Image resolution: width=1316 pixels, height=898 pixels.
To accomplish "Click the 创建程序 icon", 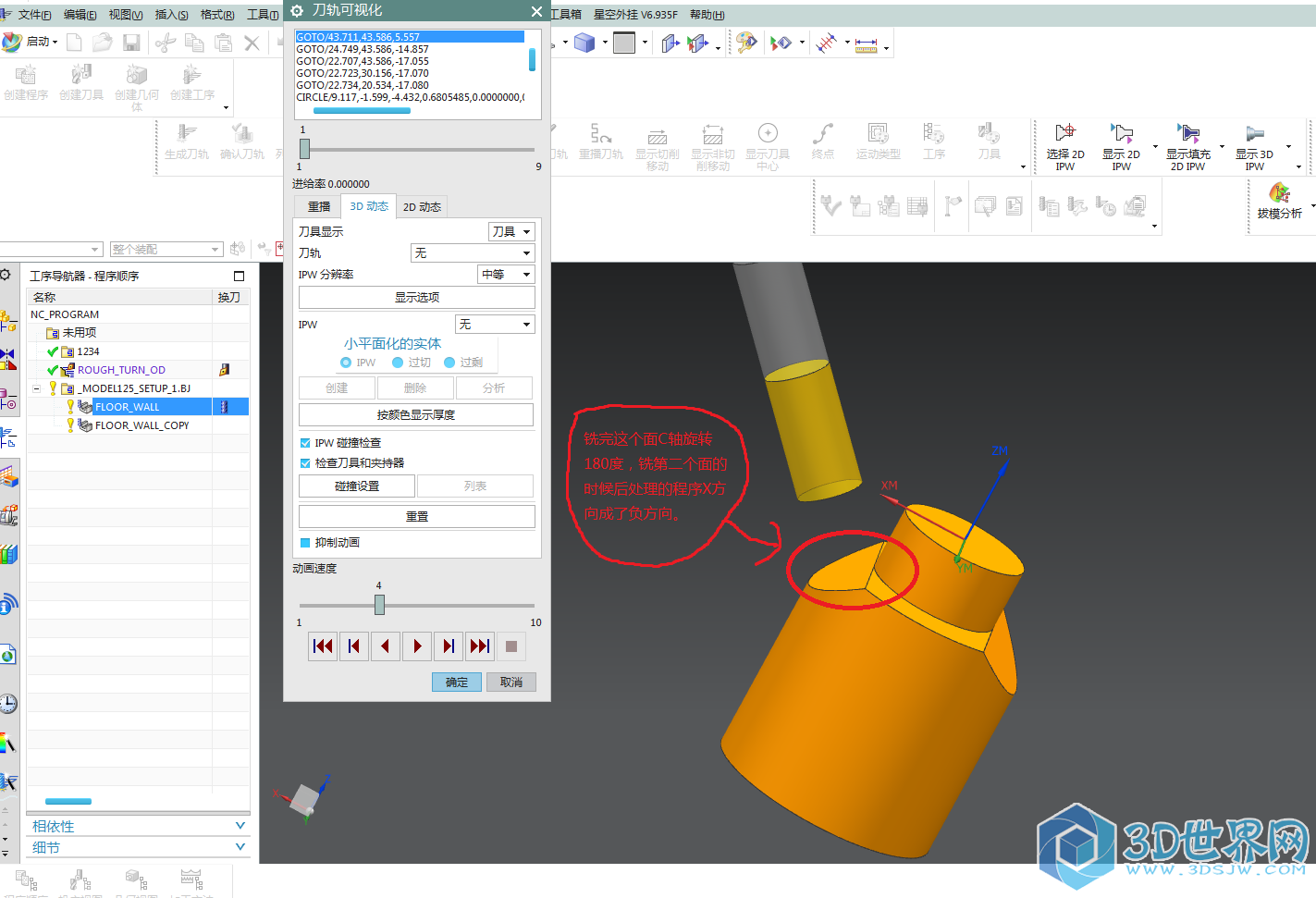I will [x=26, y=74].
